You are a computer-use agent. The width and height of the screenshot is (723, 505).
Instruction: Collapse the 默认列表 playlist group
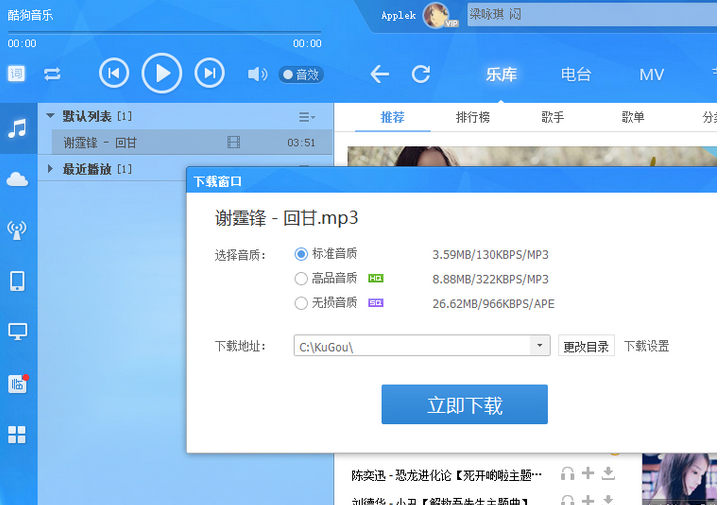coord(50,116)
